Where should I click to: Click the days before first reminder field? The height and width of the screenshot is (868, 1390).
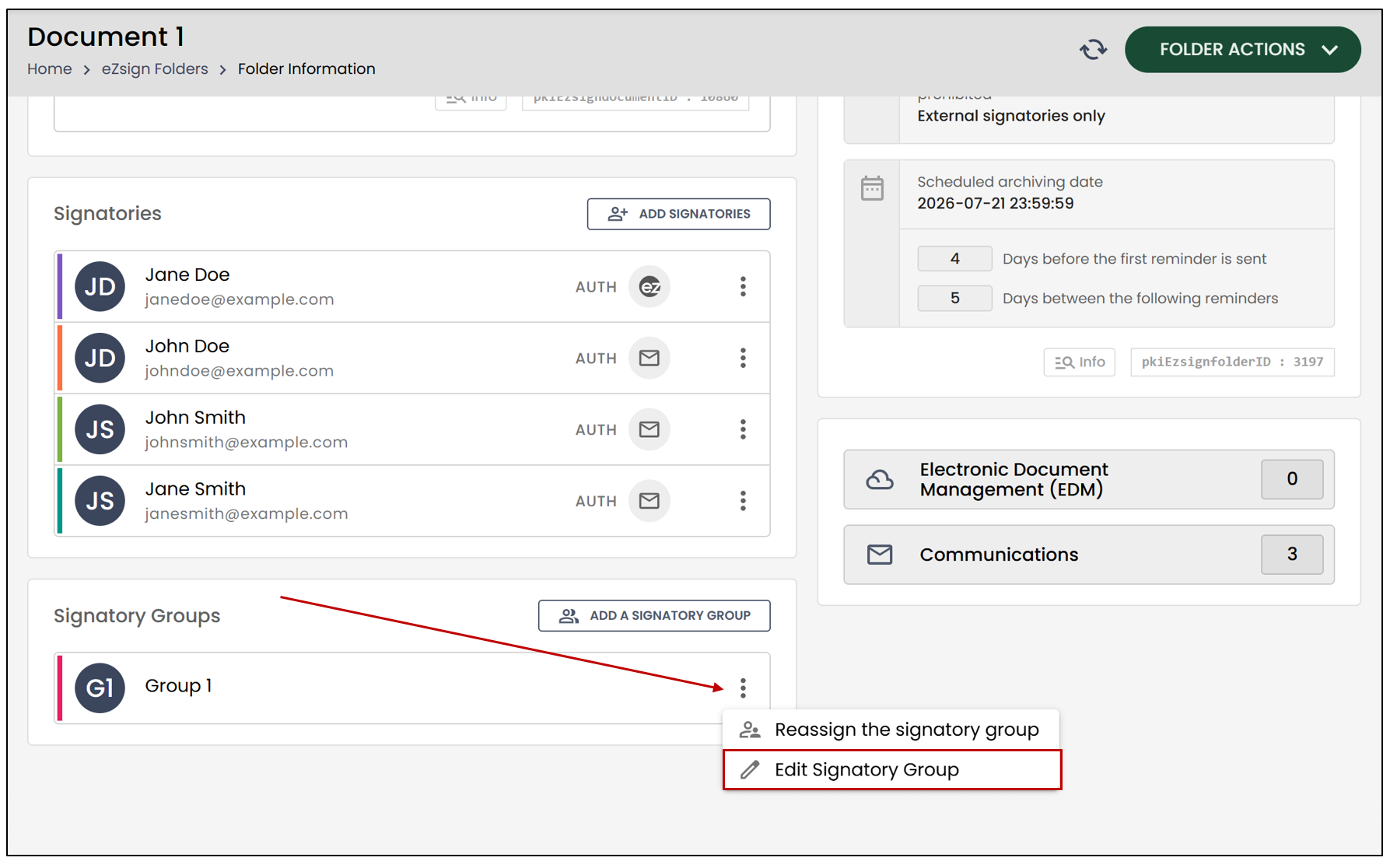[954, 258]
